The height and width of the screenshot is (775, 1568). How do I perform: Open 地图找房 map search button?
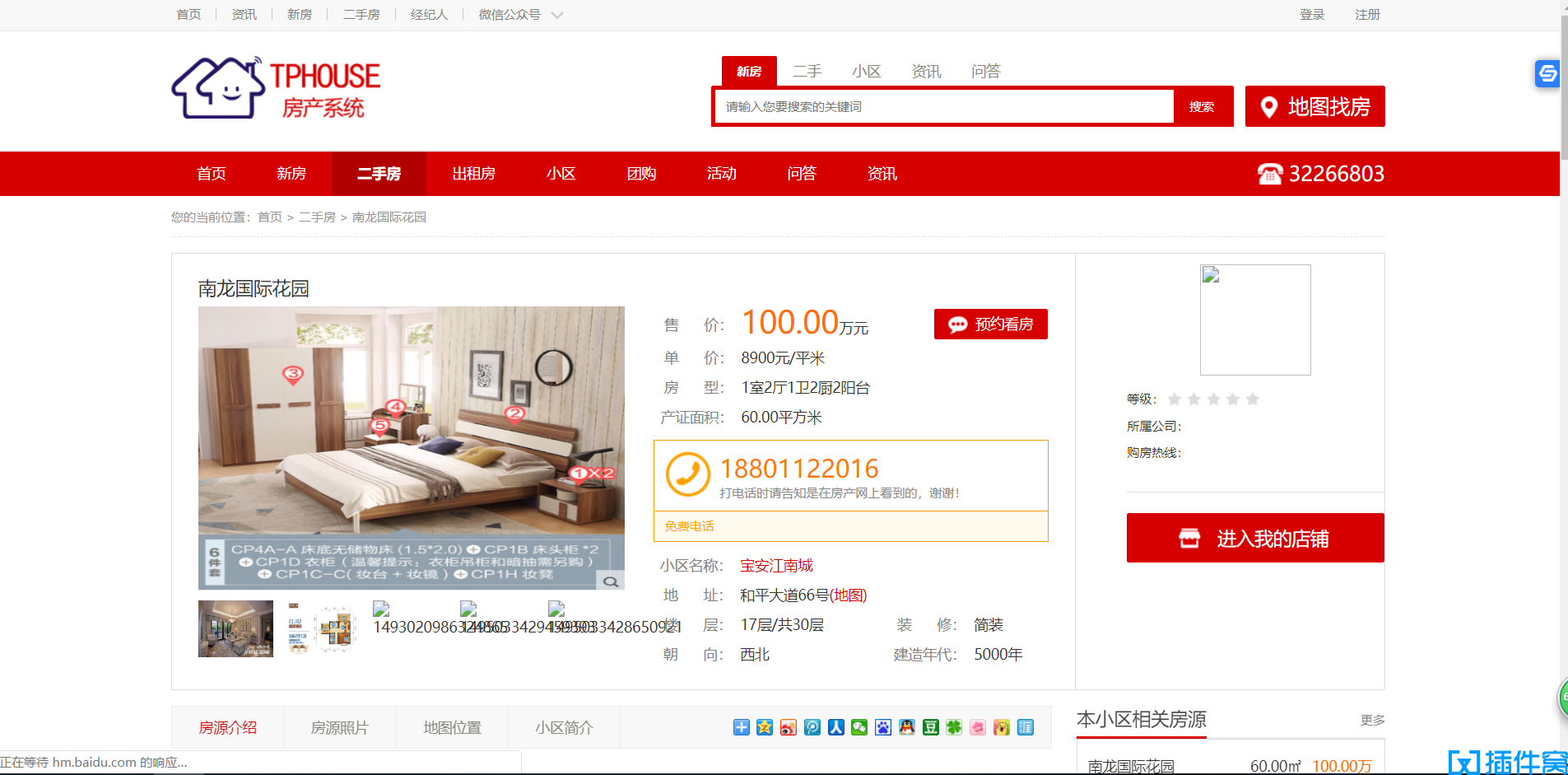pyautogui.click(x=1314, y=106)
